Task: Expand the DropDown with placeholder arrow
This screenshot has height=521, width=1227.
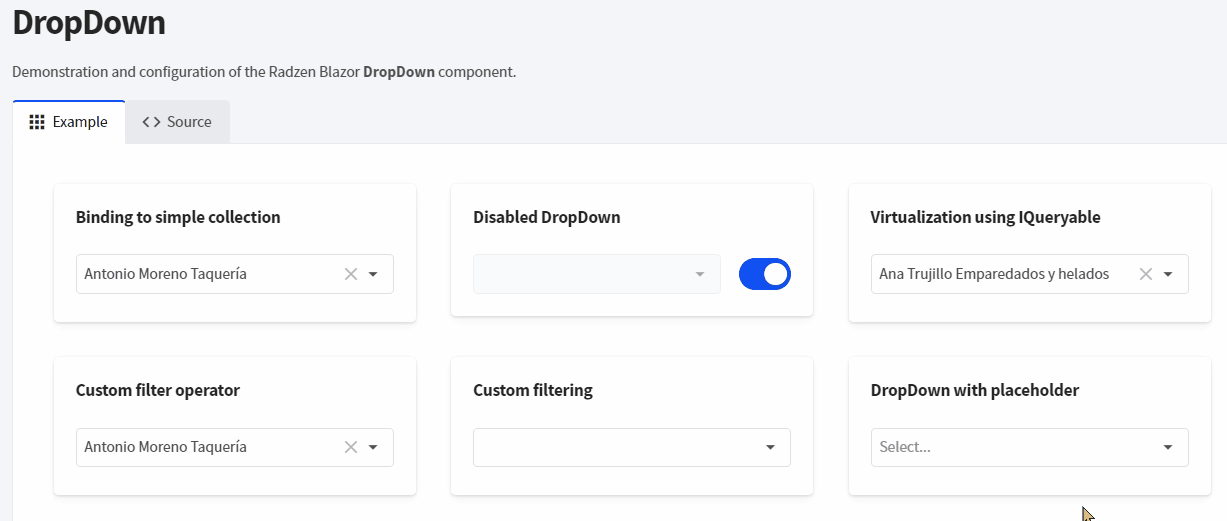Action: coord(1168,447)
